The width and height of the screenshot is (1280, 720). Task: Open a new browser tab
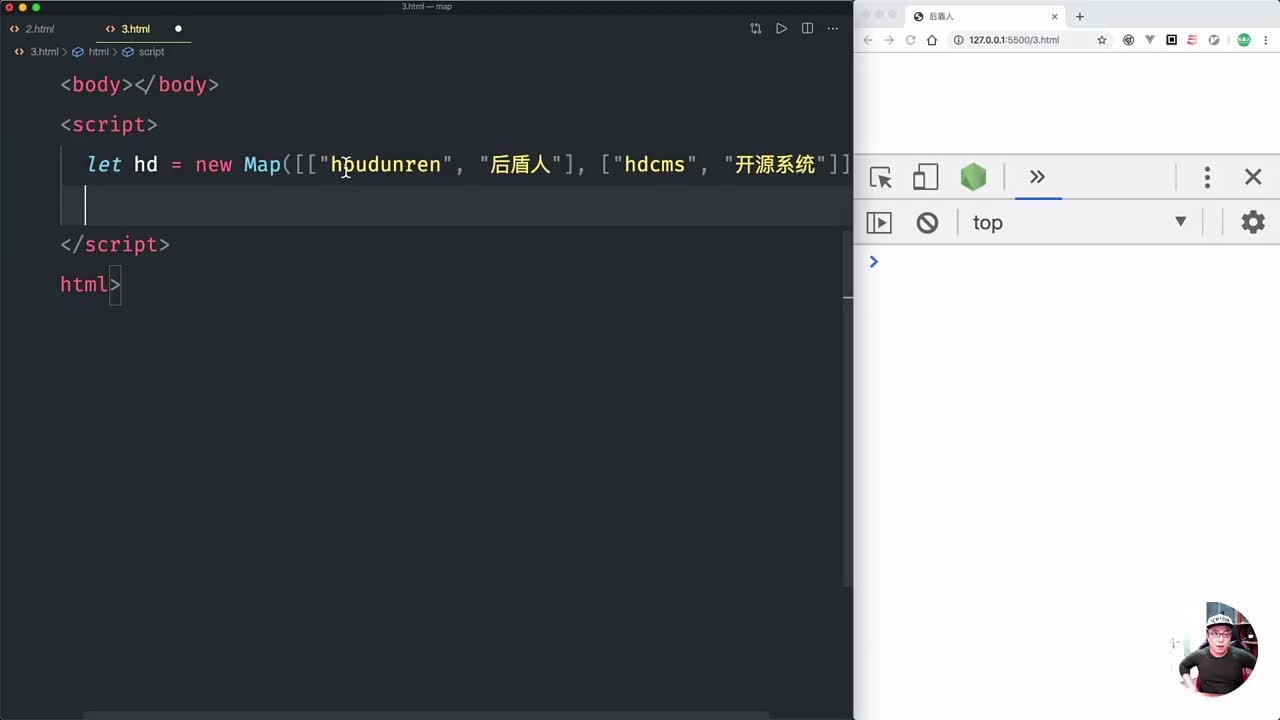tap(1080, 16)
